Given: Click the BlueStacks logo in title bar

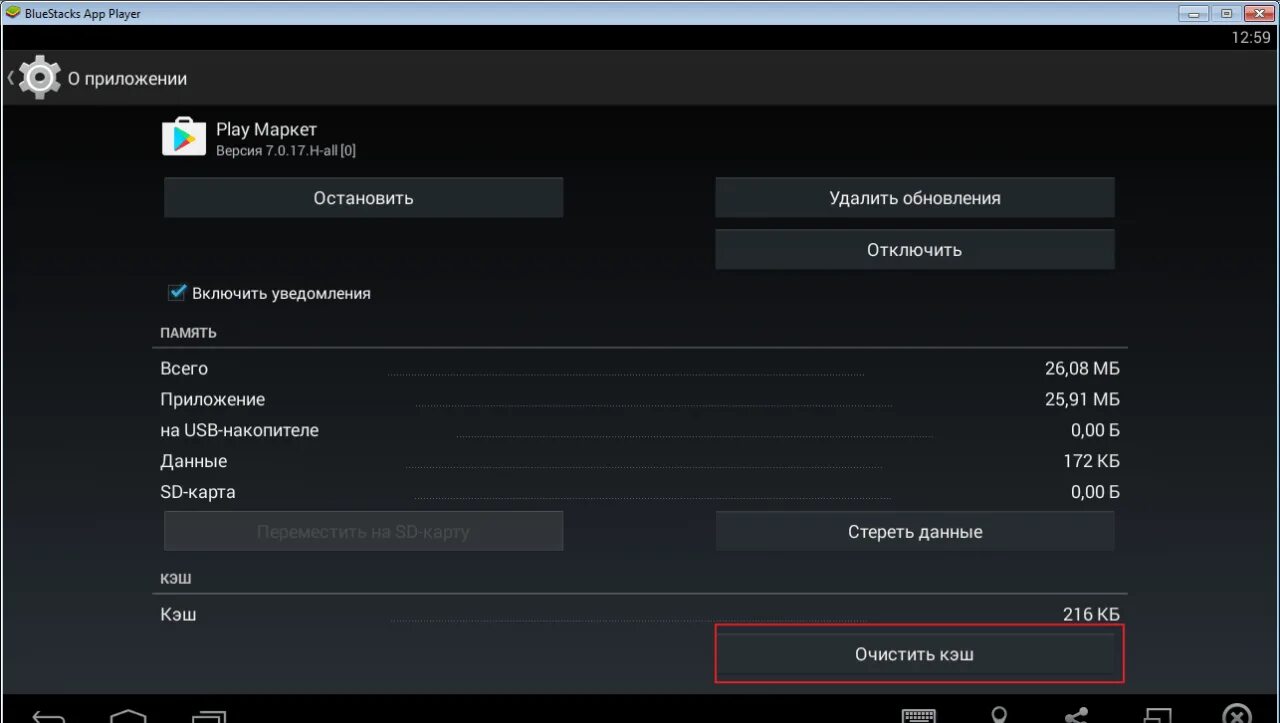Looking at the screenshot, I should coord(13,13).
